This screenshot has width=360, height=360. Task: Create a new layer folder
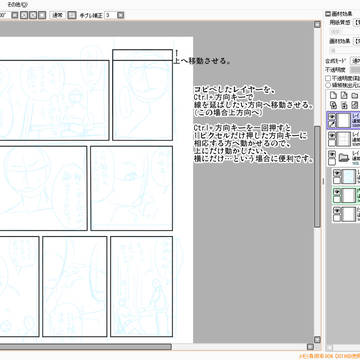[355, 96]
